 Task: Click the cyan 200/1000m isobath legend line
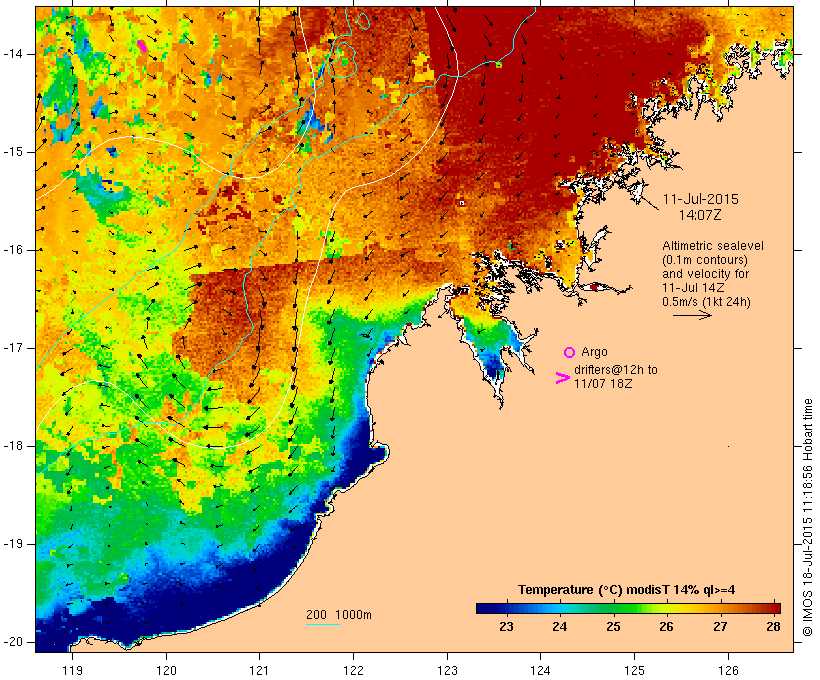323,624
